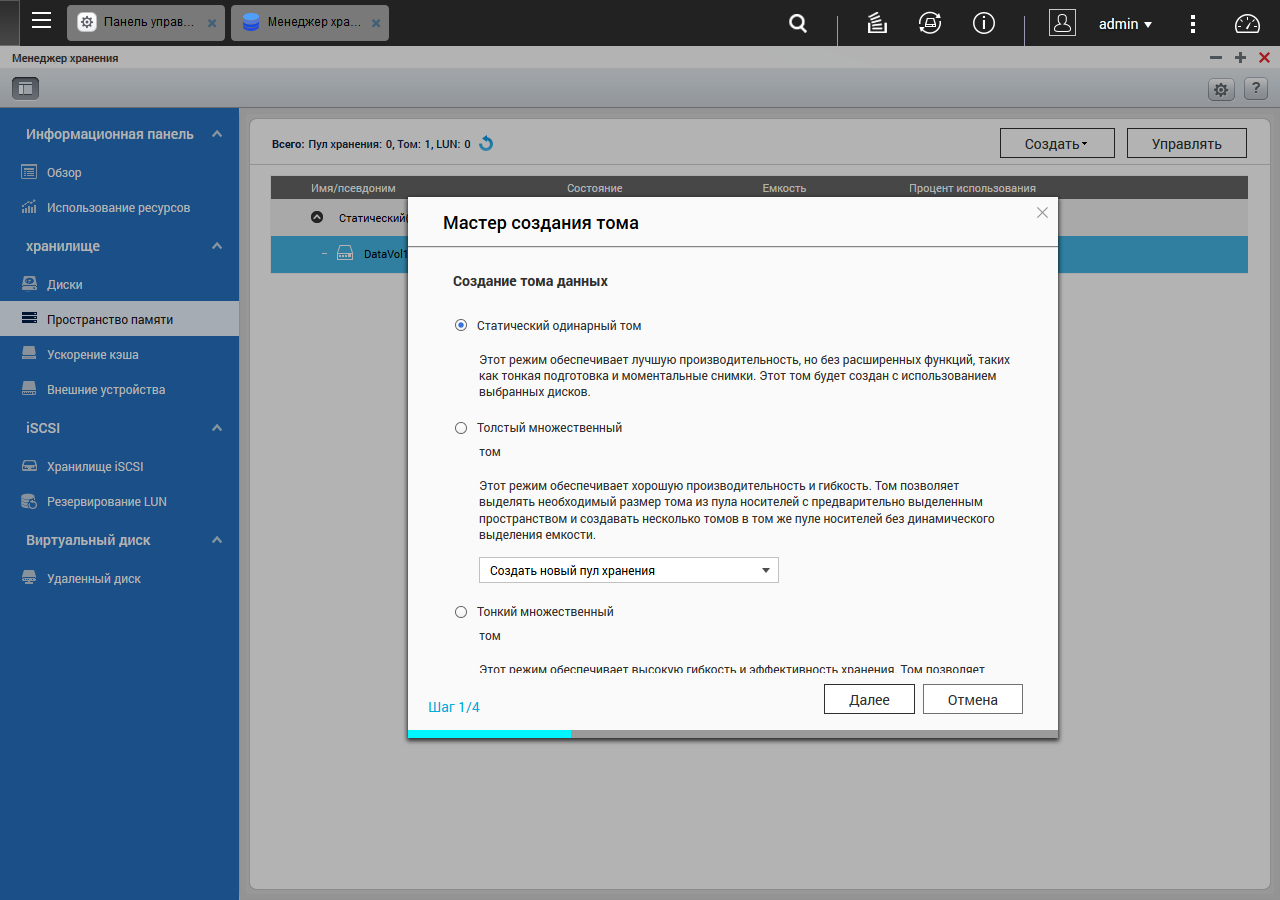This screenshot has height=900, width=1280.
Task: Open the info notifications icon
Action: pyautogui.click(x=984, y=23)
